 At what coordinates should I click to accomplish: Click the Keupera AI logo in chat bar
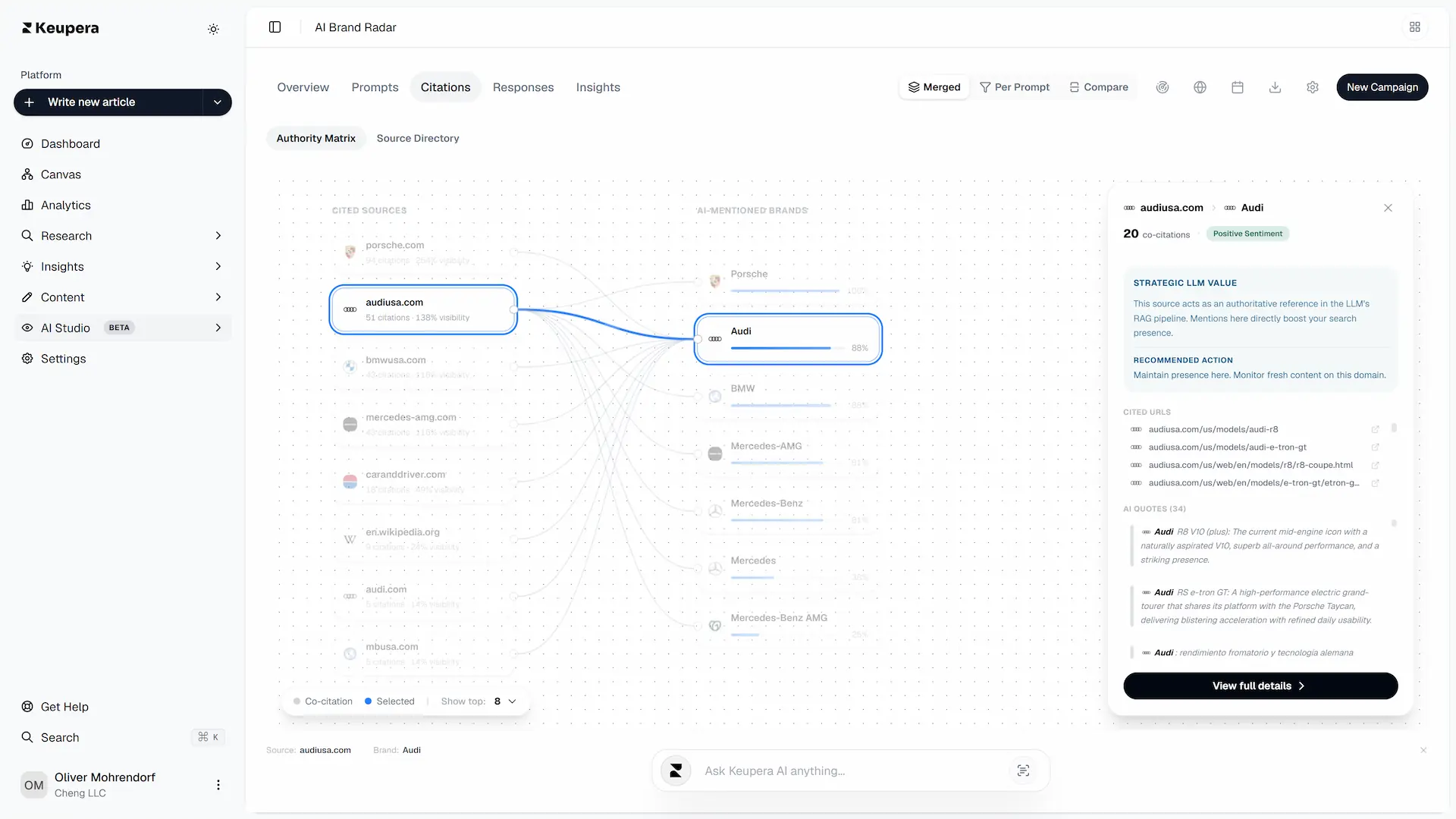coord(676,771)
